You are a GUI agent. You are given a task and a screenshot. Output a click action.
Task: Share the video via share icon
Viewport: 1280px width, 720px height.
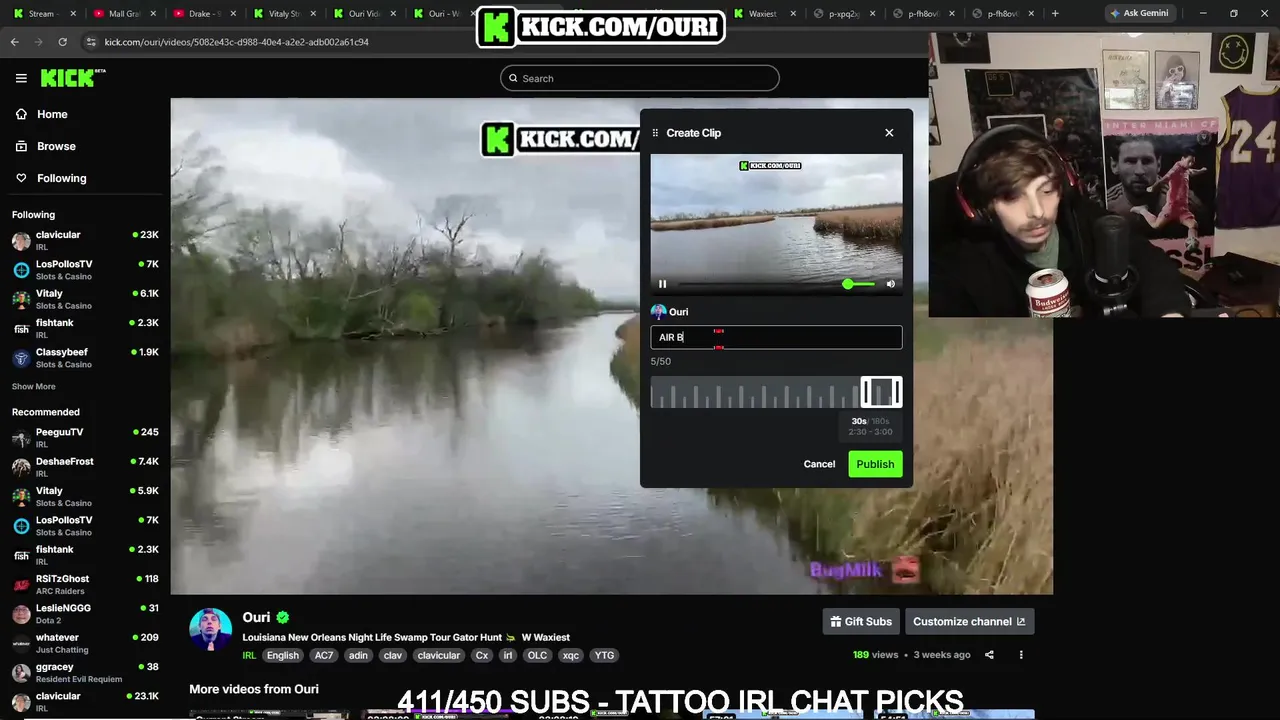[x=989, y=655]
